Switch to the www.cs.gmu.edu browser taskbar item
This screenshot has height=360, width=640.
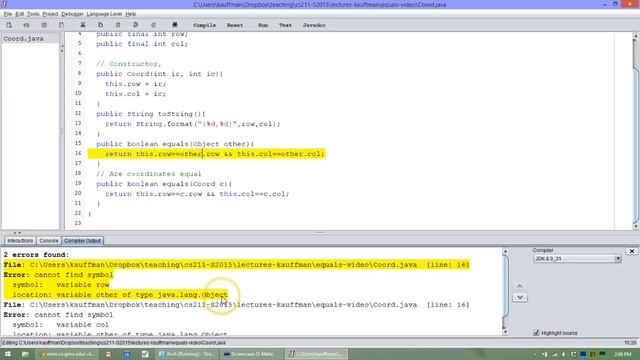coord(67,354)
